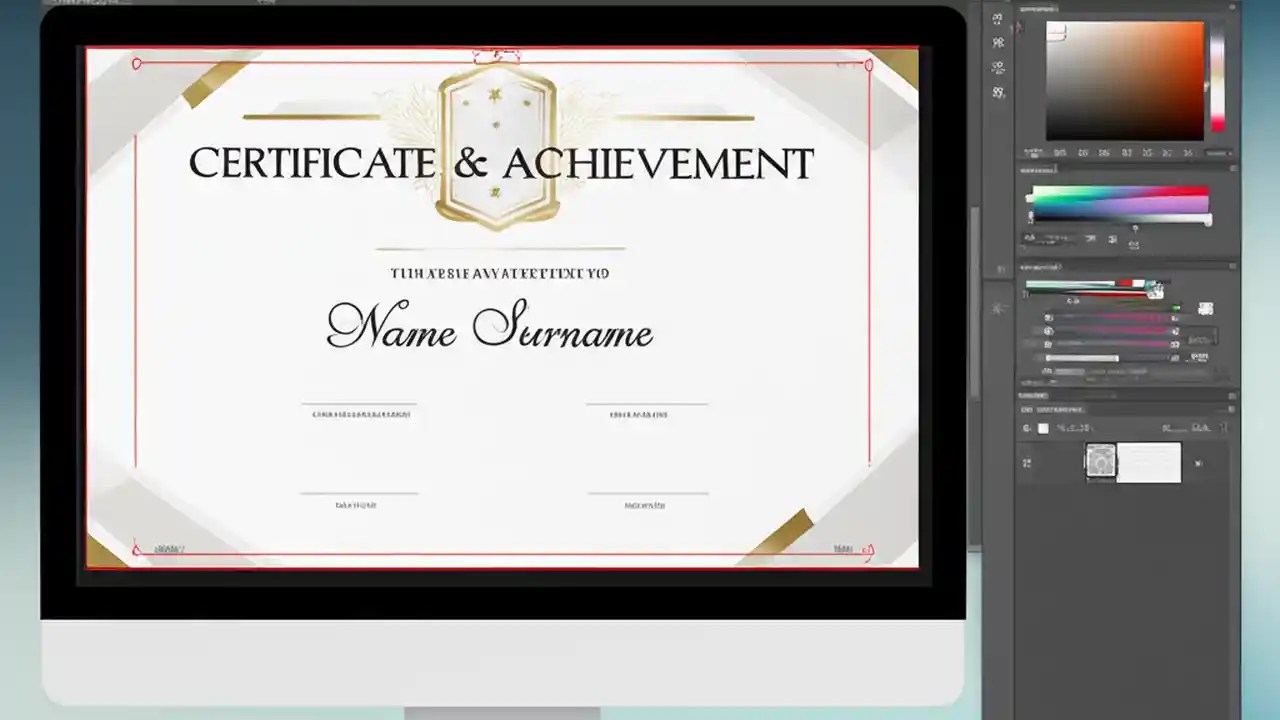This screenshot has width=1280, height=720.
Task: Open the Color panel flyout menu icon
Action: [x=1233, y=9]
